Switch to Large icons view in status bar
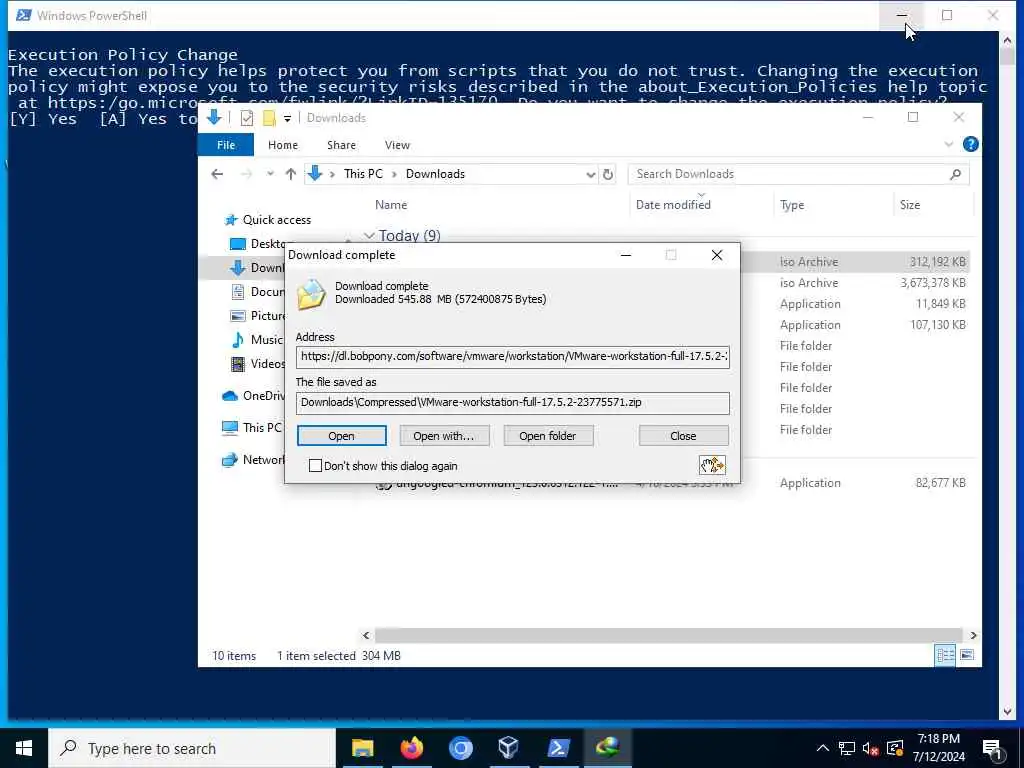The width and height of the screenshot is (1024, 768). (x=967, y=655)
